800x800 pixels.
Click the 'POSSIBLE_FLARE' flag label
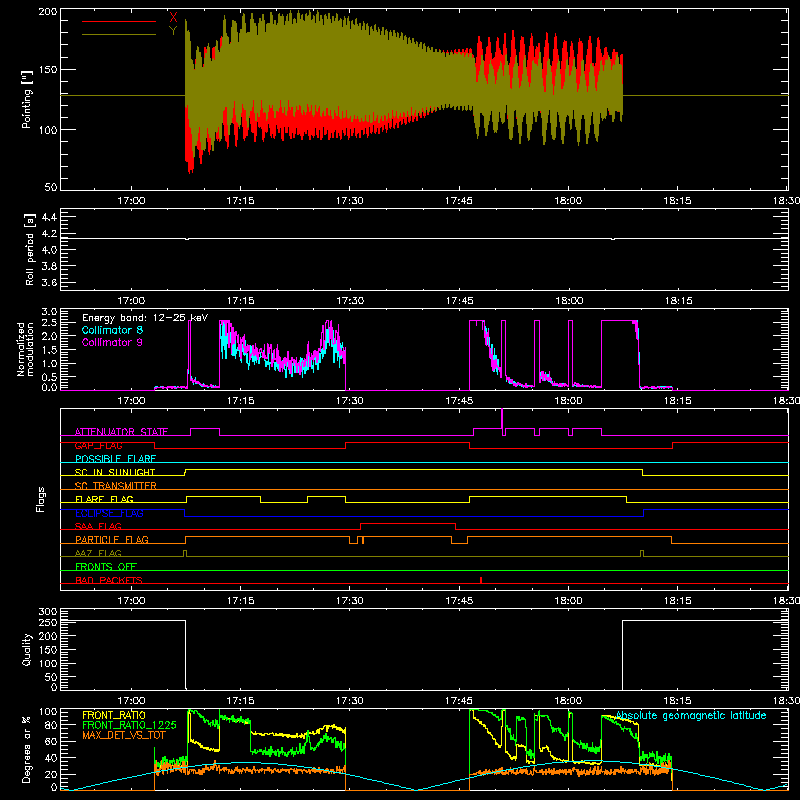pyautogui.click(x=115, y=459)
